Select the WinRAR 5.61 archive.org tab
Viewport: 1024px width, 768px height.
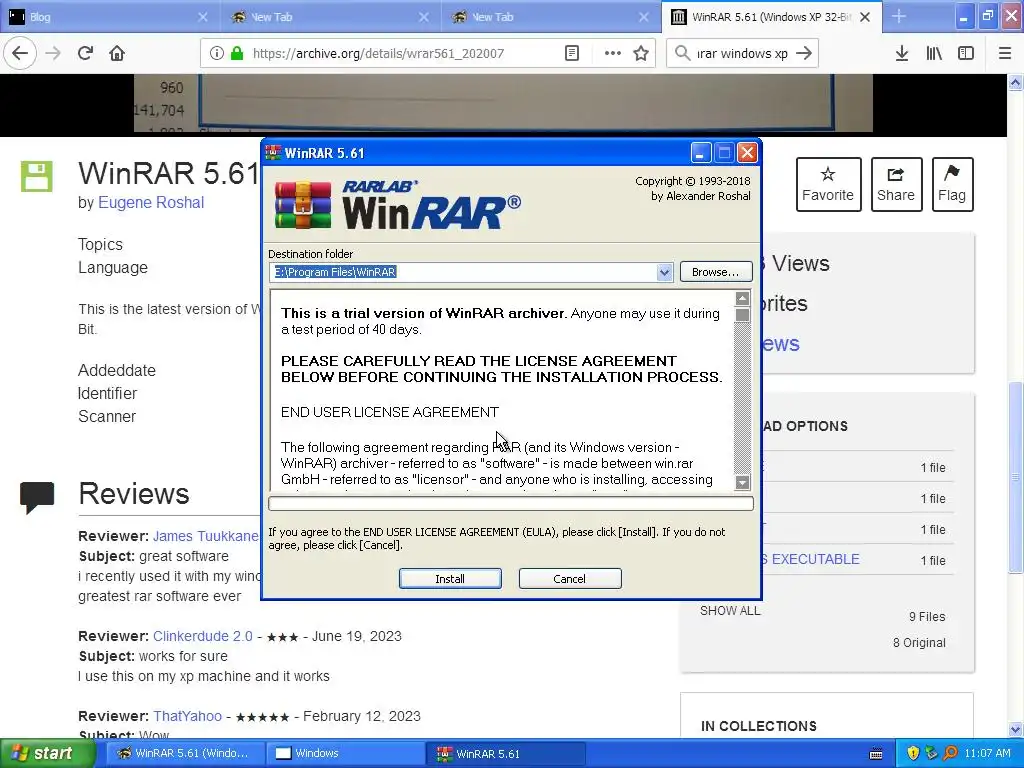[x=771, y=17]
